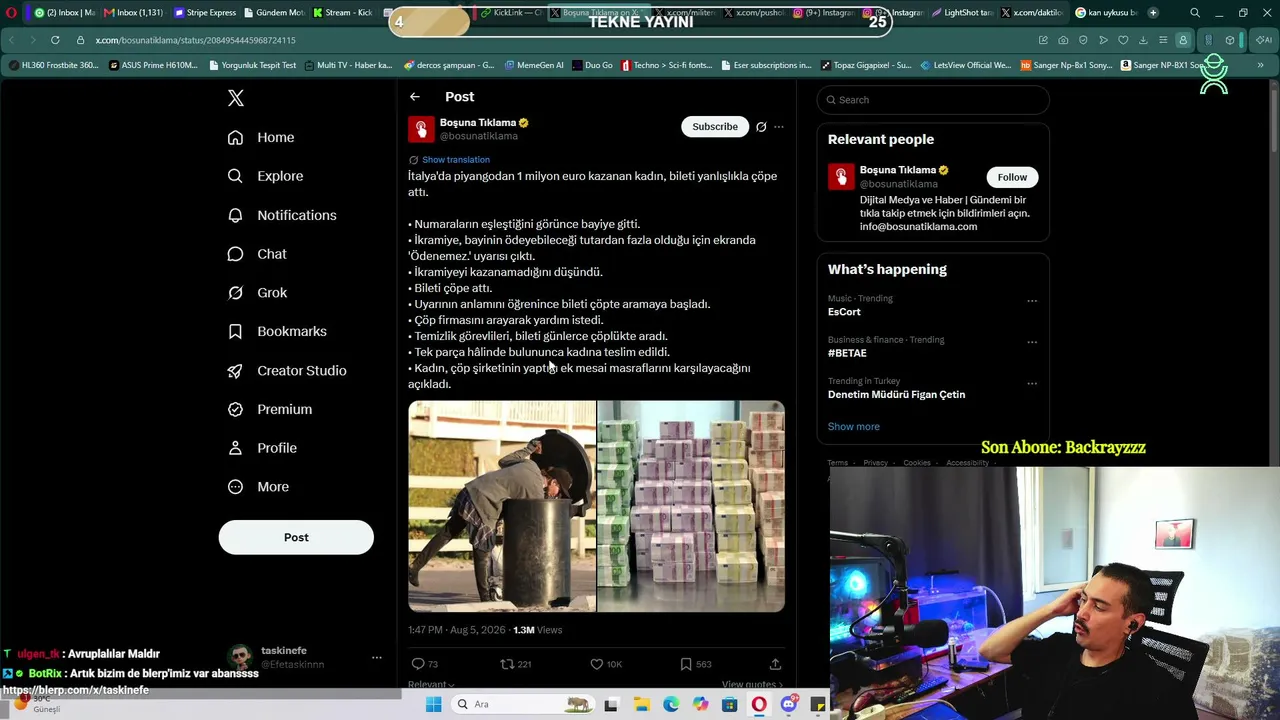
Task: Open a new browser tab
Action: 1153,13
